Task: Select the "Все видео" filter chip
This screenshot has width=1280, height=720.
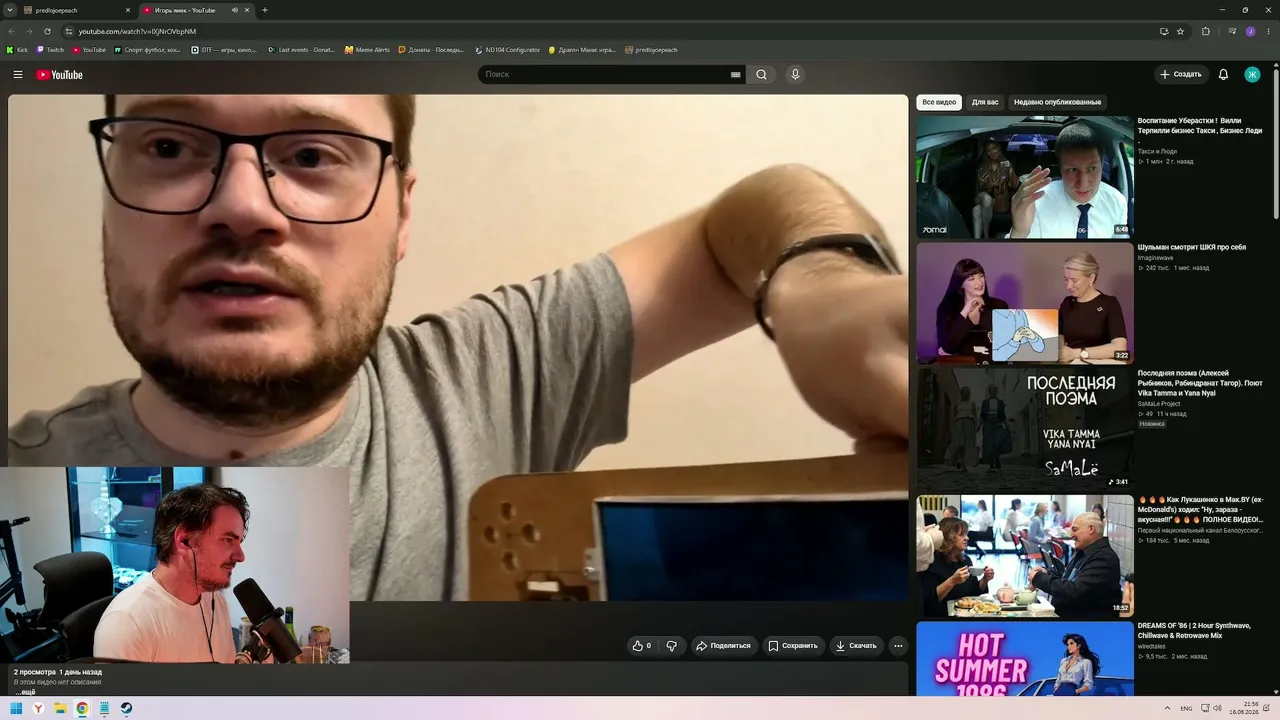Action: click(939, 102)
